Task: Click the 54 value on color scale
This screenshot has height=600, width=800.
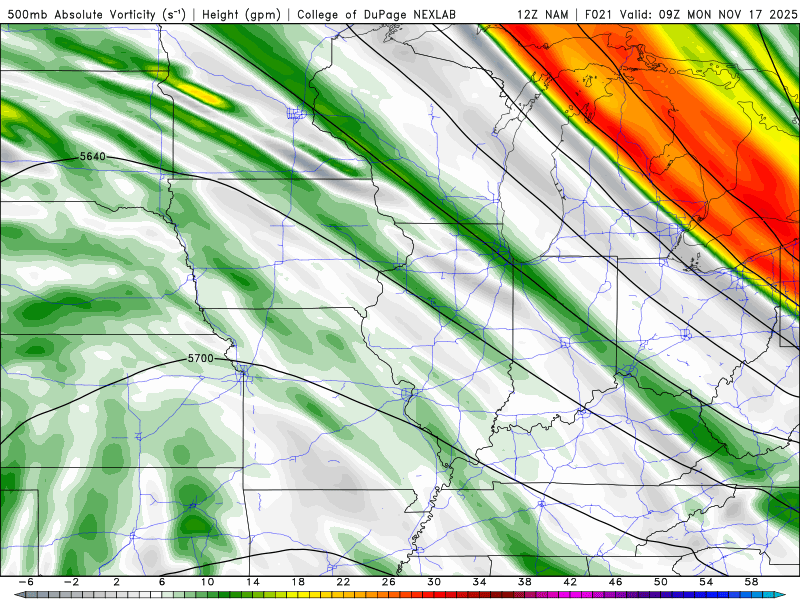Action: [706, 582]
